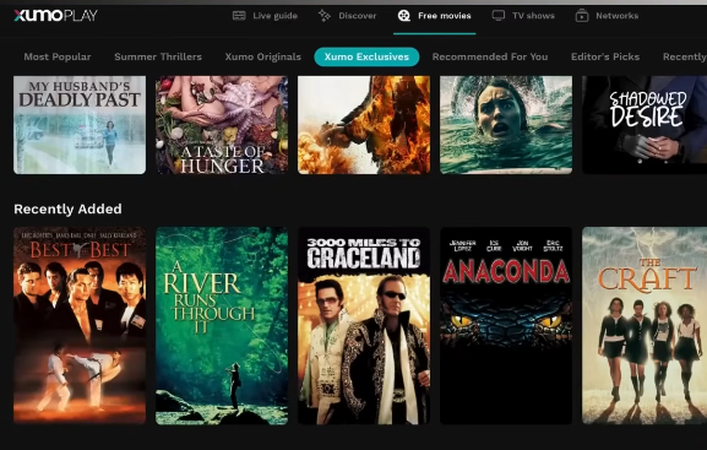Open Shadowed Desire movie
This screenshot has height=450, width=707.
[x=645, y=125]
